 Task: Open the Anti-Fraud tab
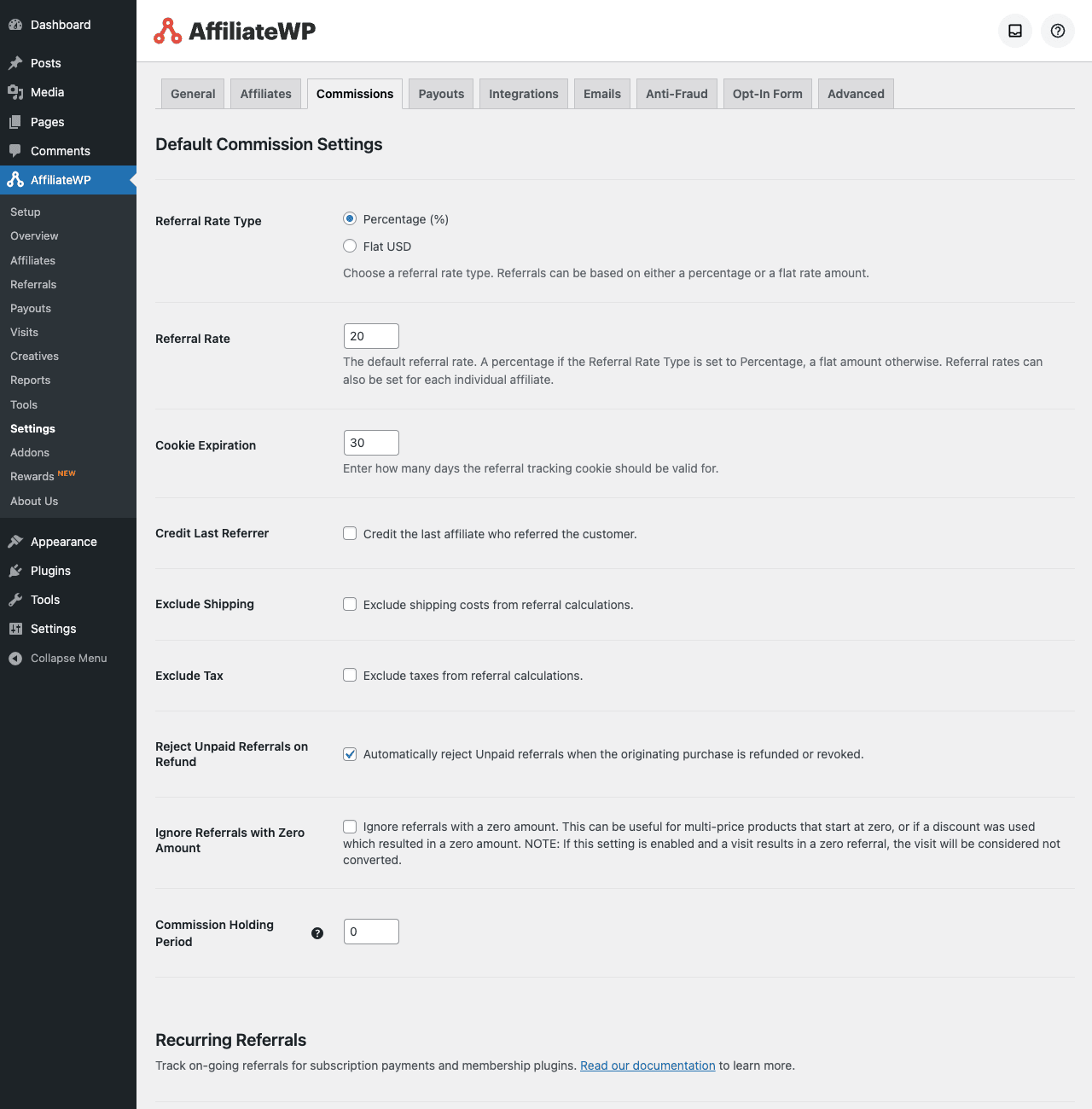[677, 94]
